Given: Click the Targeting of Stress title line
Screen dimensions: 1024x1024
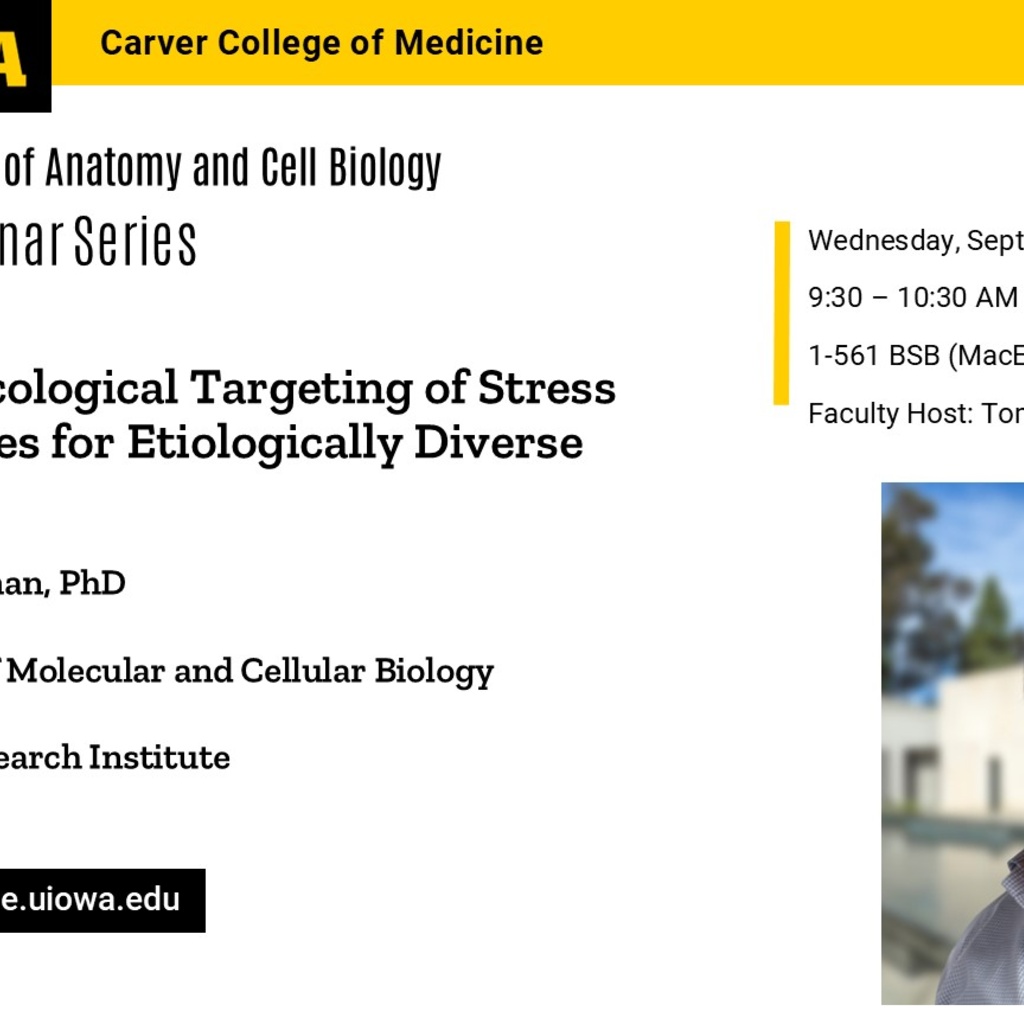Looking at the screenshot, I should click(308, 388).
